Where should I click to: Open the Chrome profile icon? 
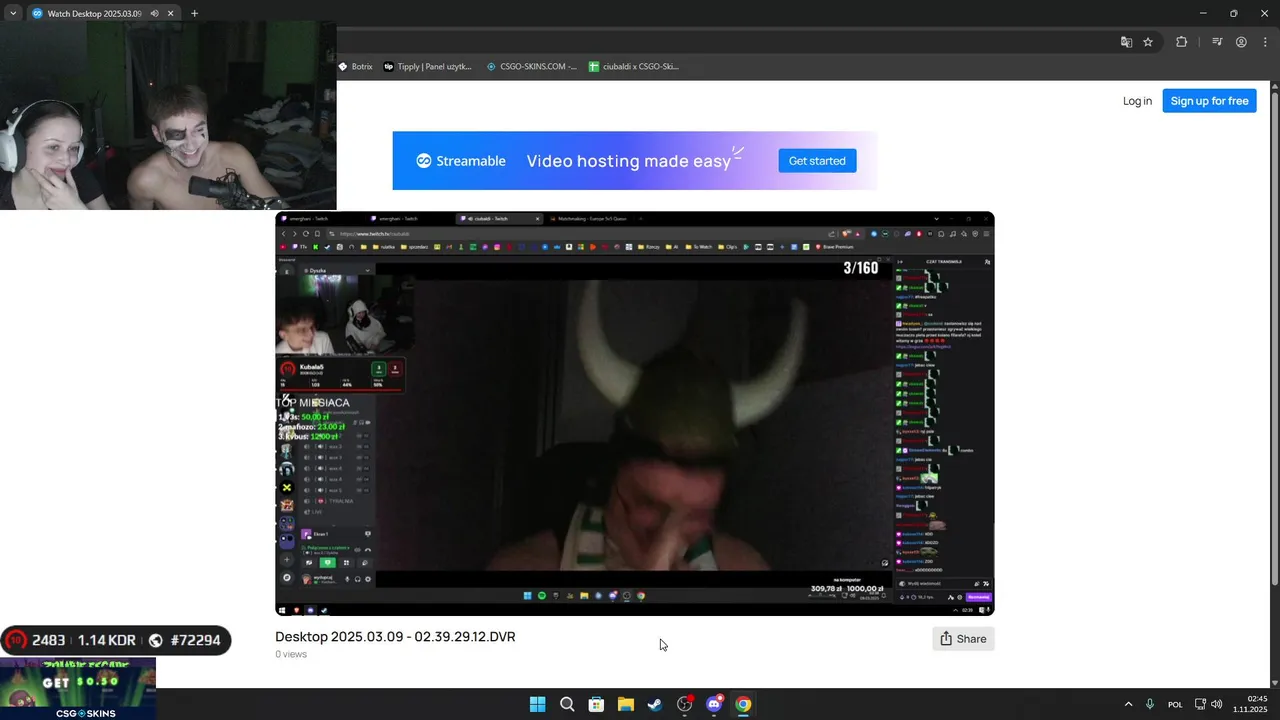1241,42
